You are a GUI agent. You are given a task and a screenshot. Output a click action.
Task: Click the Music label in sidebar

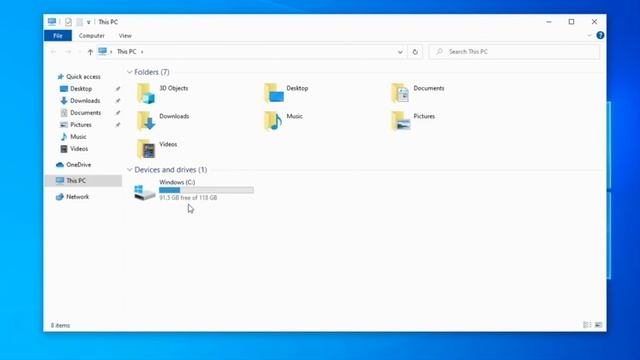coord(78,137)
